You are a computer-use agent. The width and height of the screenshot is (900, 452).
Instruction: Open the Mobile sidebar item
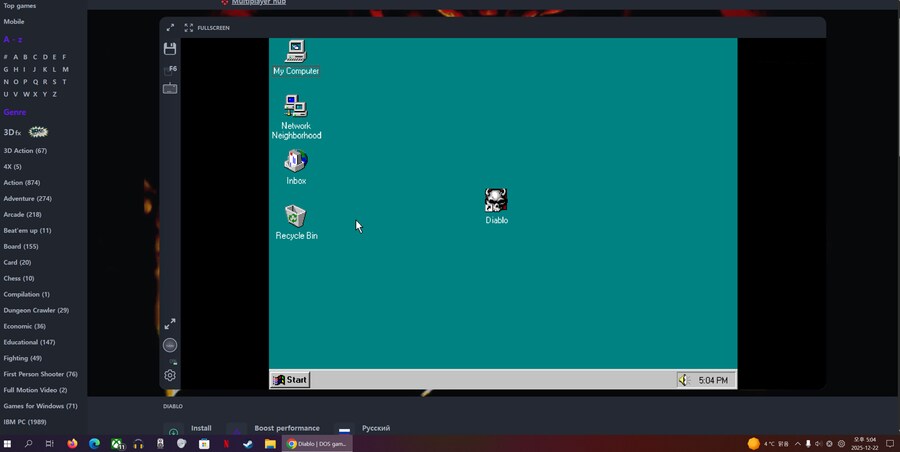[x=14, y=22]
